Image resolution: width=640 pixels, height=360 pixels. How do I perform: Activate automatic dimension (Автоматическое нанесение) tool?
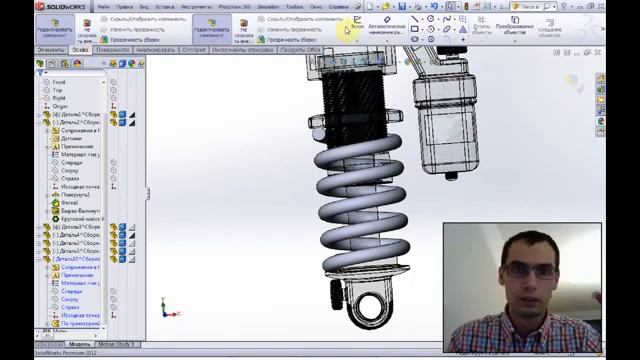[x=387, y=26]
